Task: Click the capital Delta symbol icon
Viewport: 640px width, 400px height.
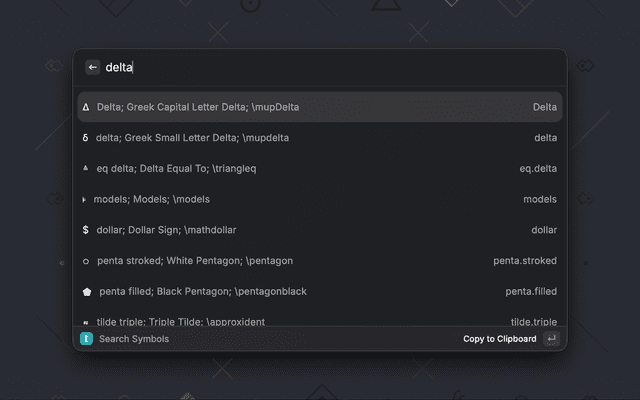Action: tap(86, 107)
